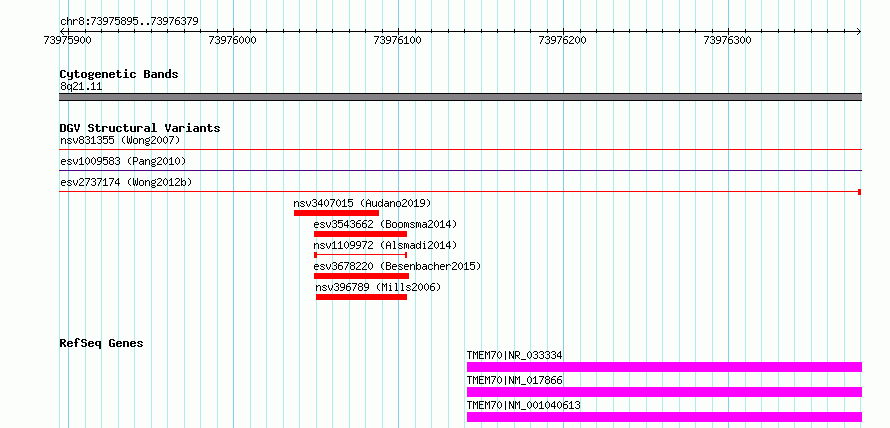This screenshot has height=428, width=890.
Task: Click the red bar under nsv3407015
Action: 336,213
